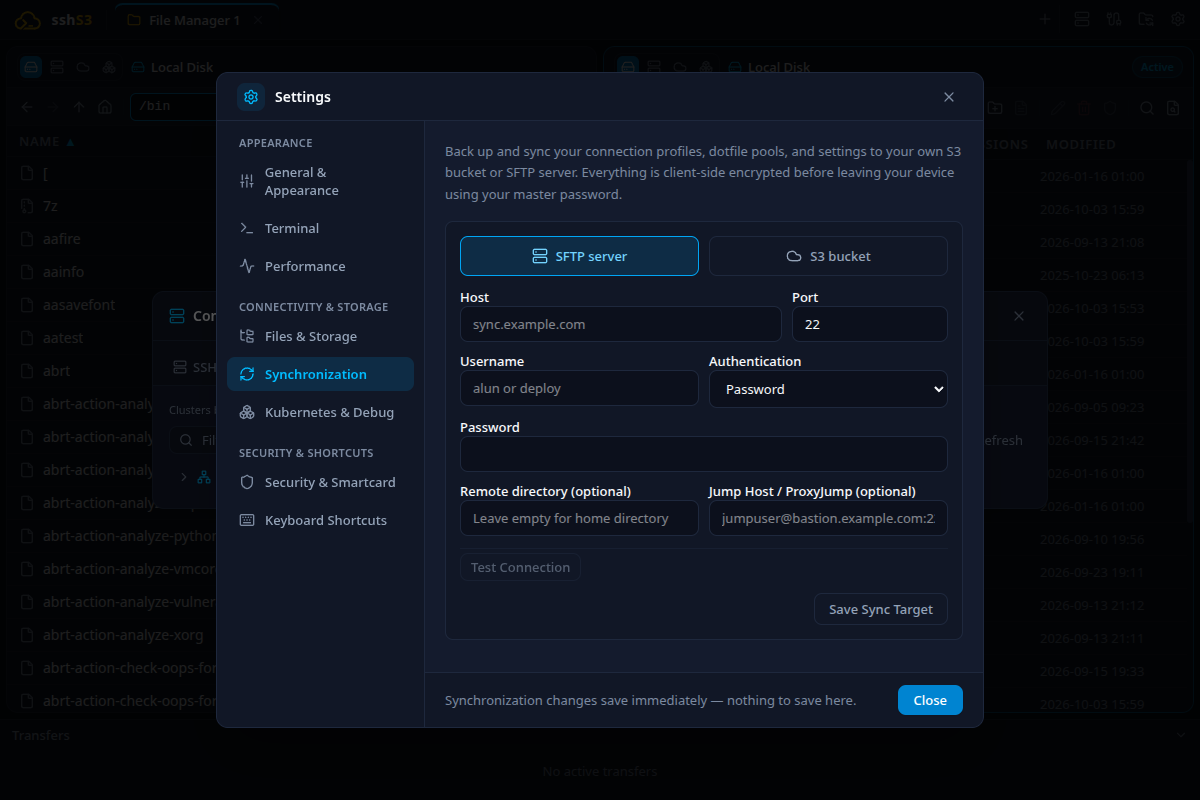Switch to the S3 bucket sync target
This screenshot has width=1200, height=800.
point(828,256)
